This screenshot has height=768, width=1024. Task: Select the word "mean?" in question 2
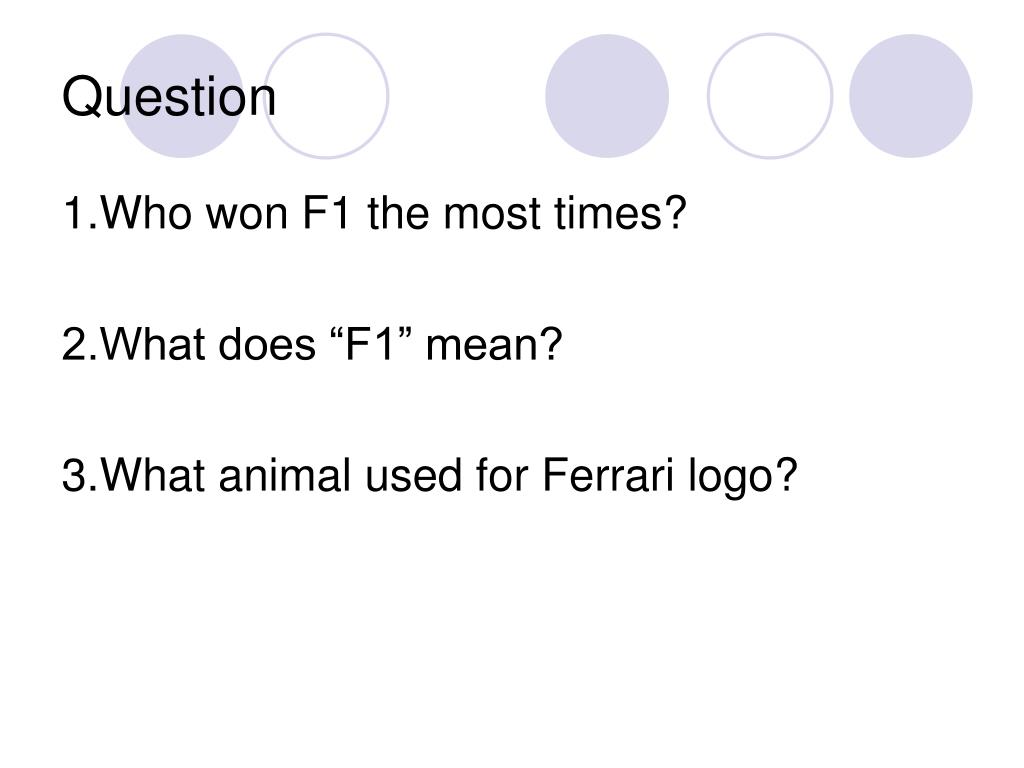coord(494,344)
